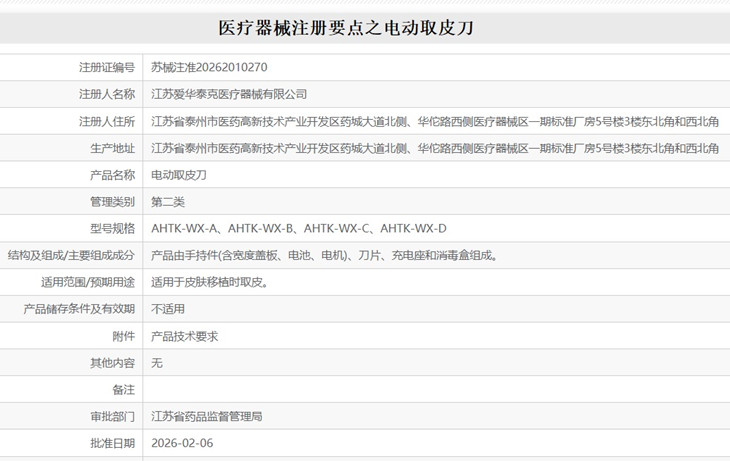The width and height of the screenshot is (730, 461).
Task: Click the approval date 2026-02-06
Action: pos(182,443)
